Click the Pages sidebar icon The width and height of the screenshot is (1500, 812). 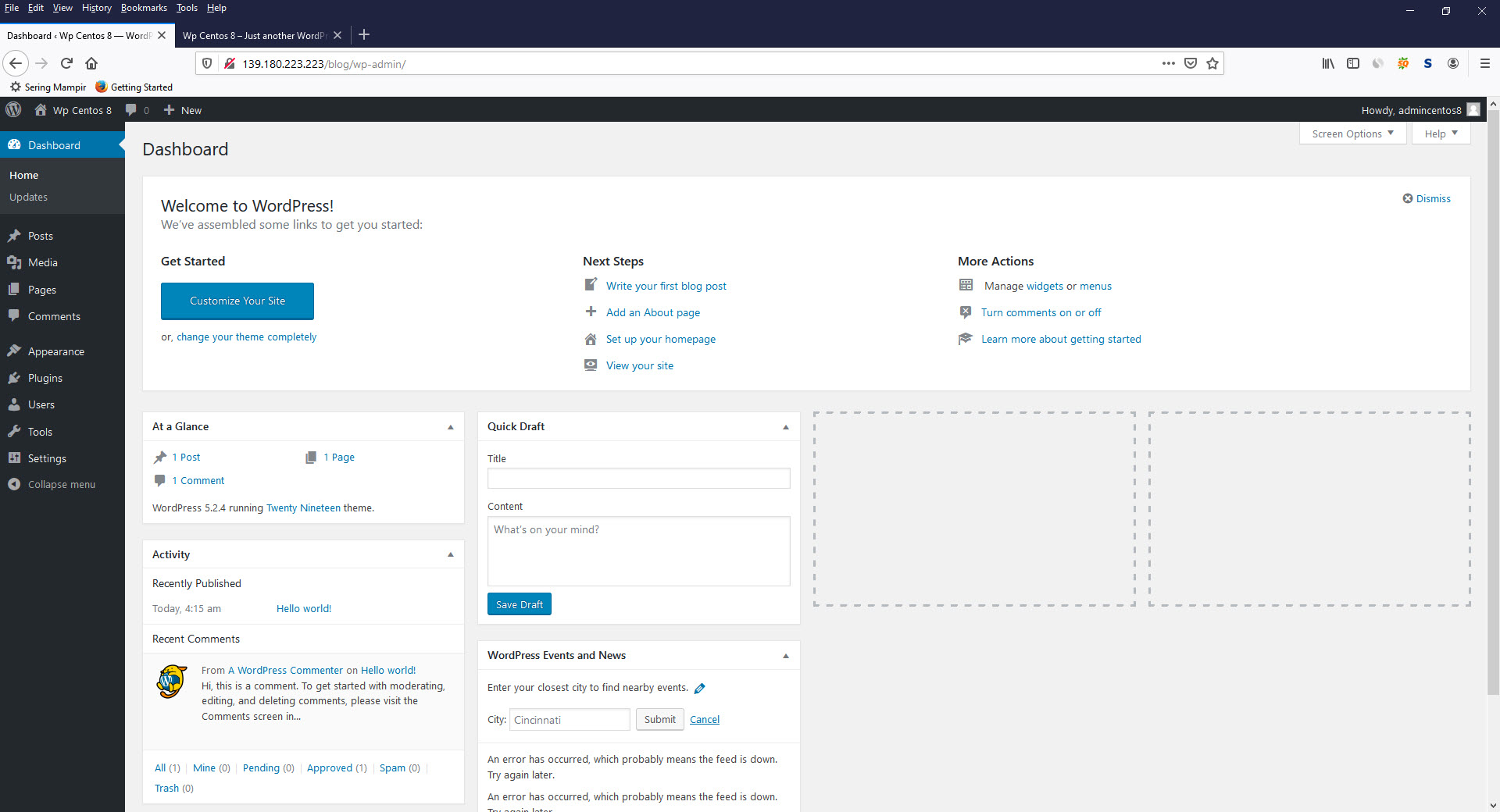click(15, 289)
